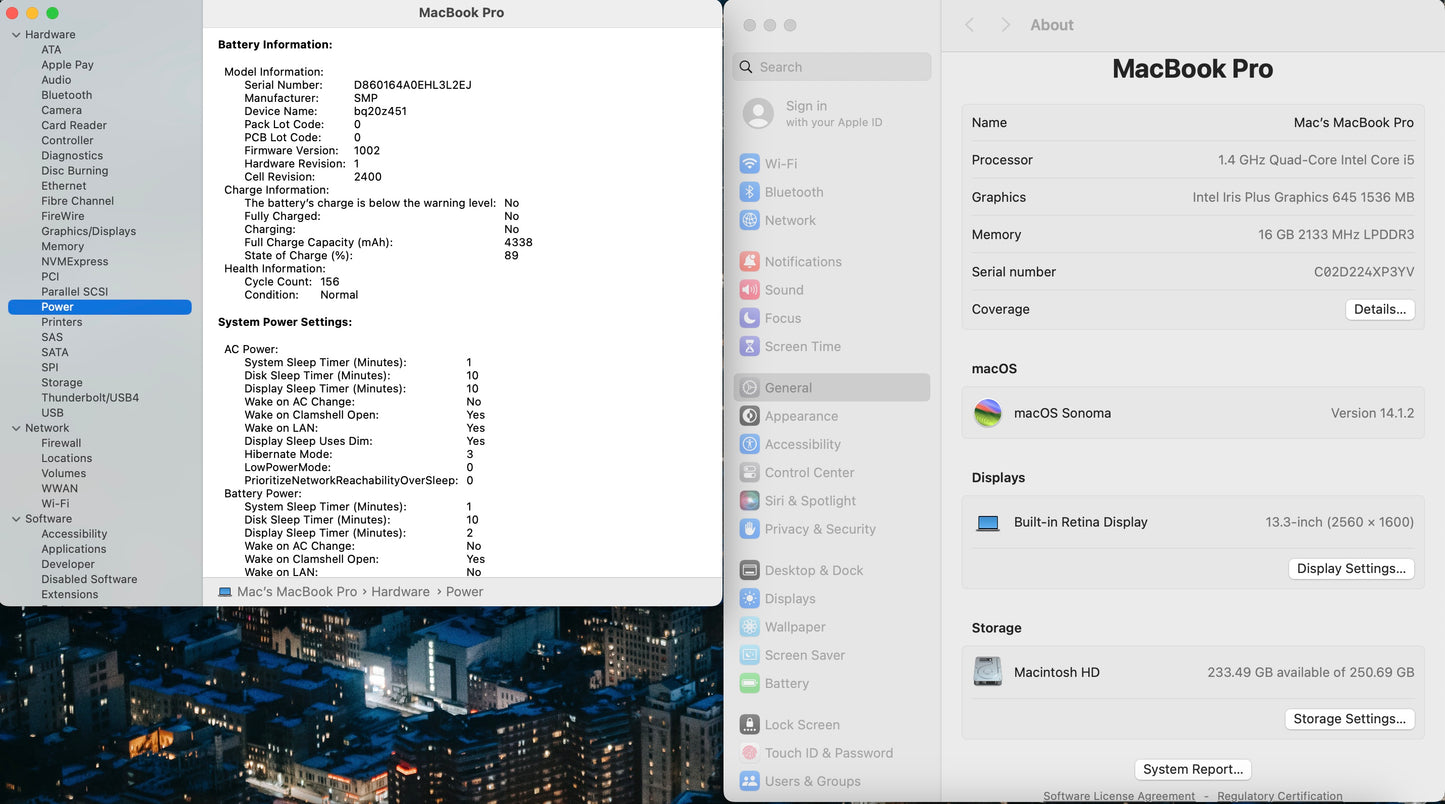Open System Report... button

1192,769
